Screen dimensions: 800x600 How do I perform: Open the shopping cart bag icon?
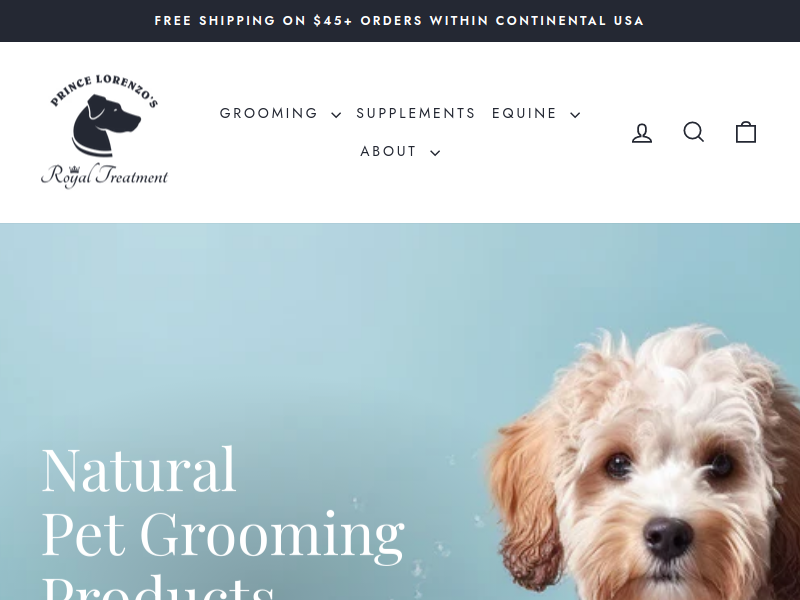(745, 132)
